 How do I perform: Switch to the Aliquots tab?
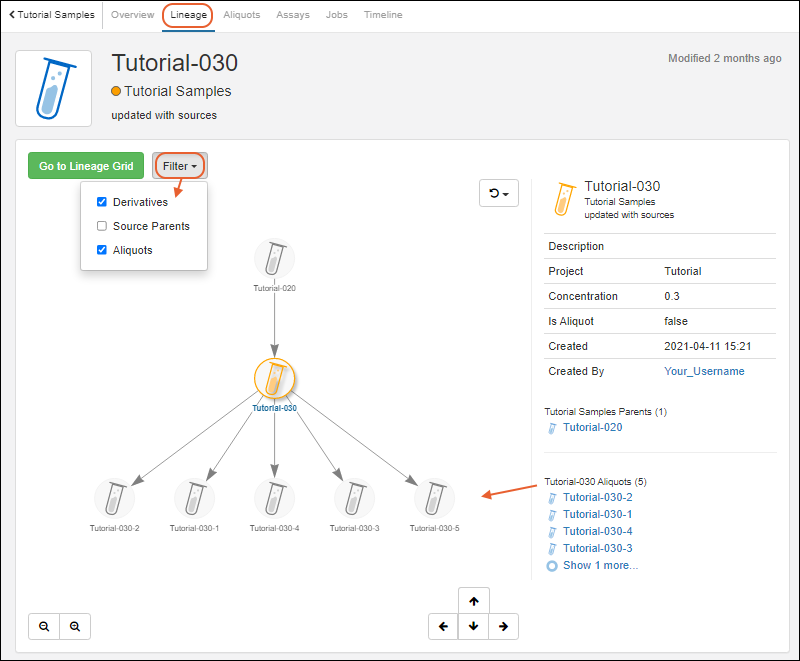(x=242, y=15)
